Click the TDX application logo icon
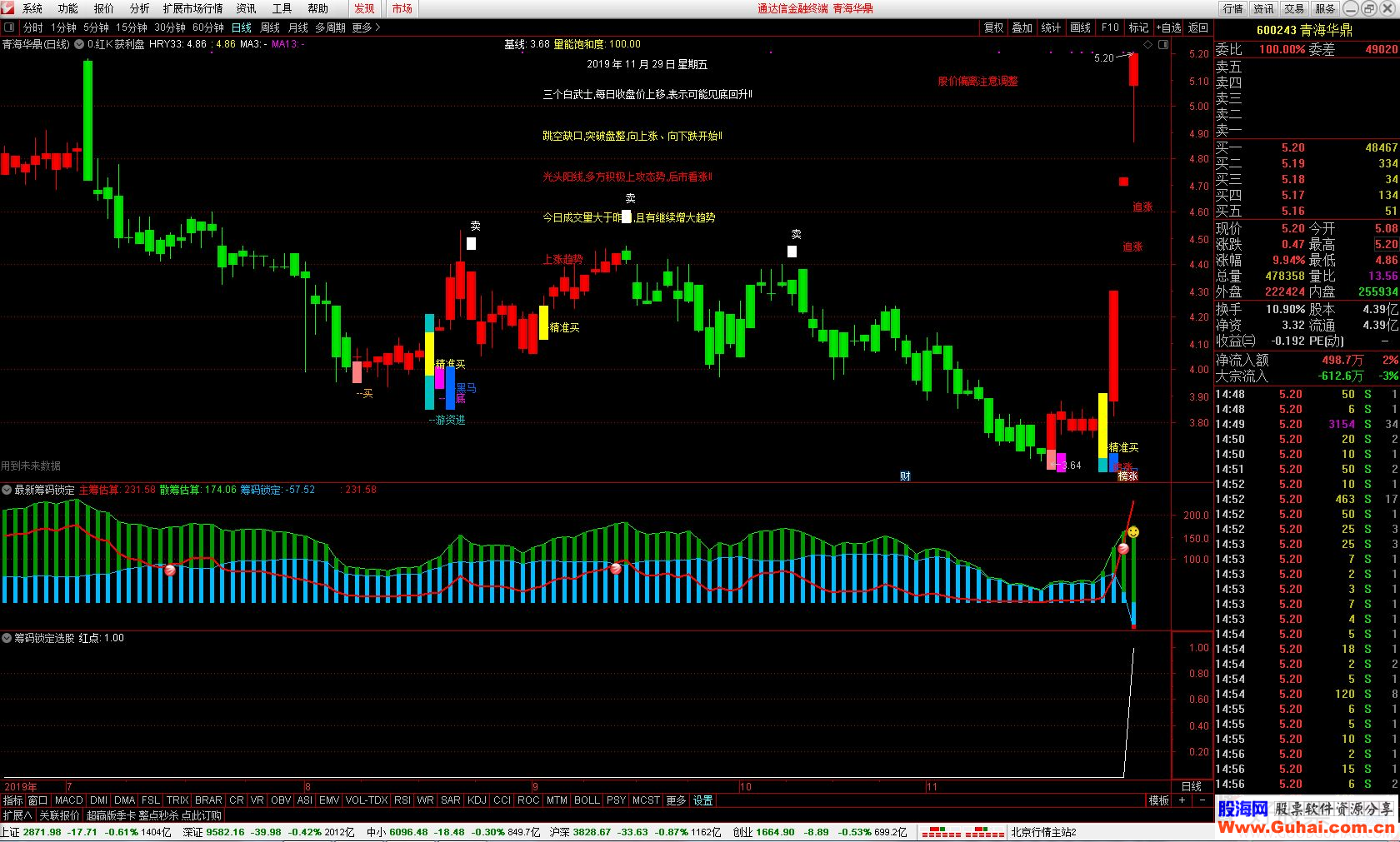 pos(7,8)
